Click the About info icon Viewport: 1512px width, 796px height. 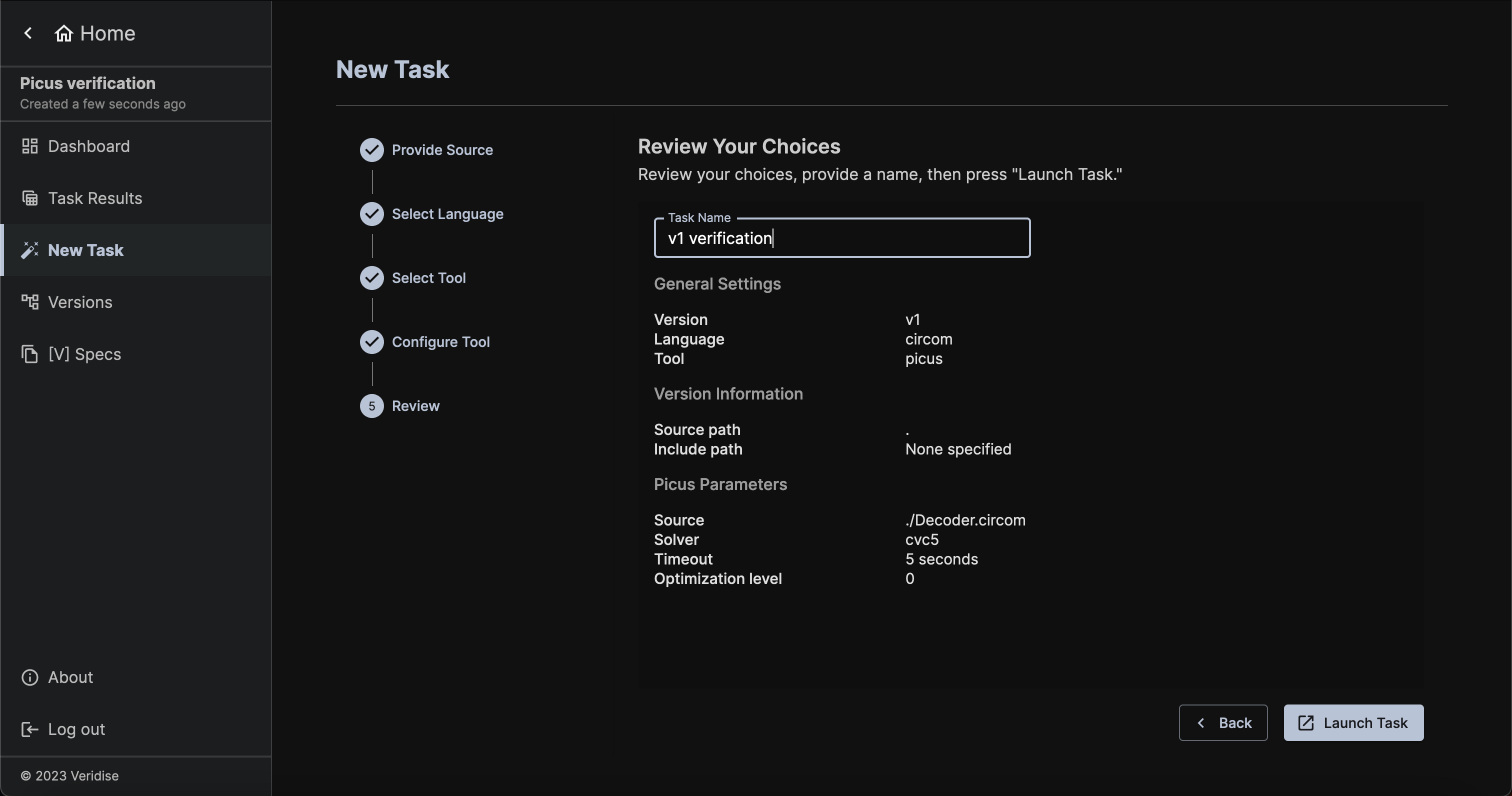click(30, 677)
